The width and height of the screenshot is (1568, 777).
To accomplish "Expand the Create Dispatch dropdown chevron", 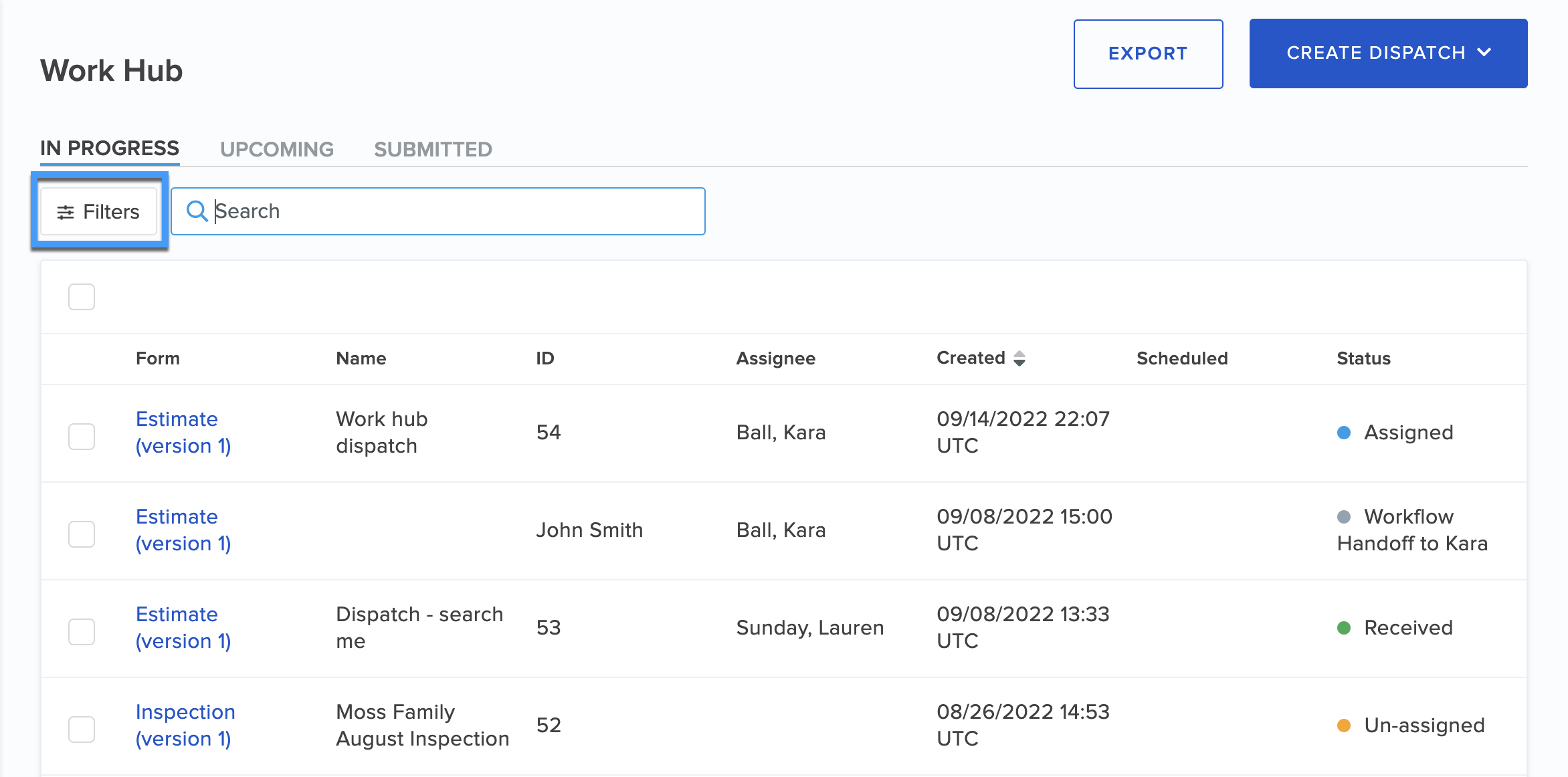I will tap(1484, 53).
